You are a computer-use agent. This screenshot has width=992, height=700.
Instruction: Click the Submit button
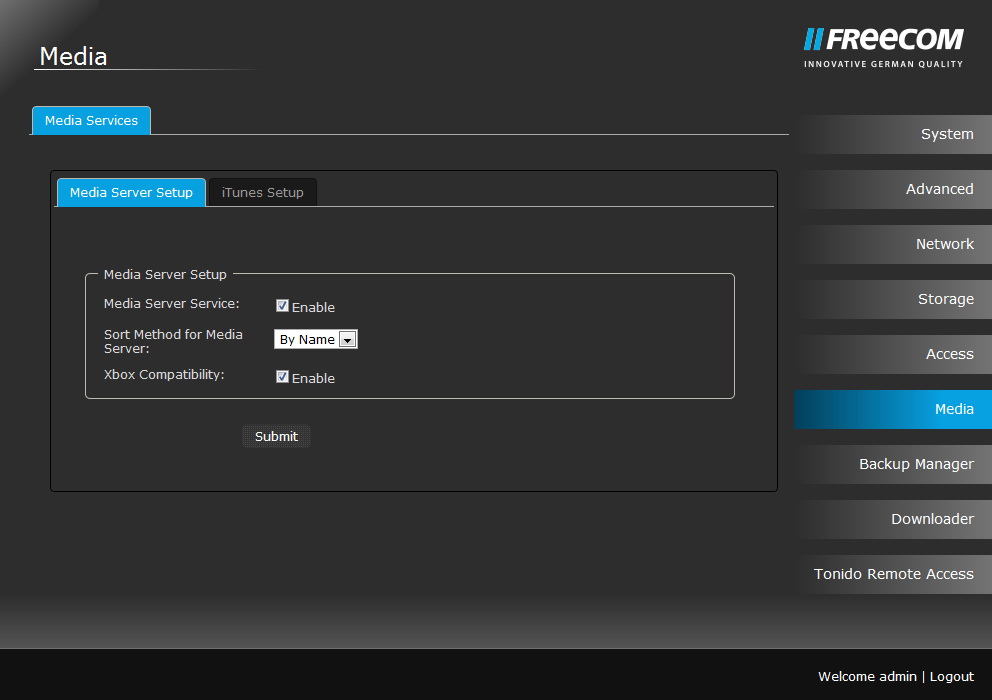point(276,436)
